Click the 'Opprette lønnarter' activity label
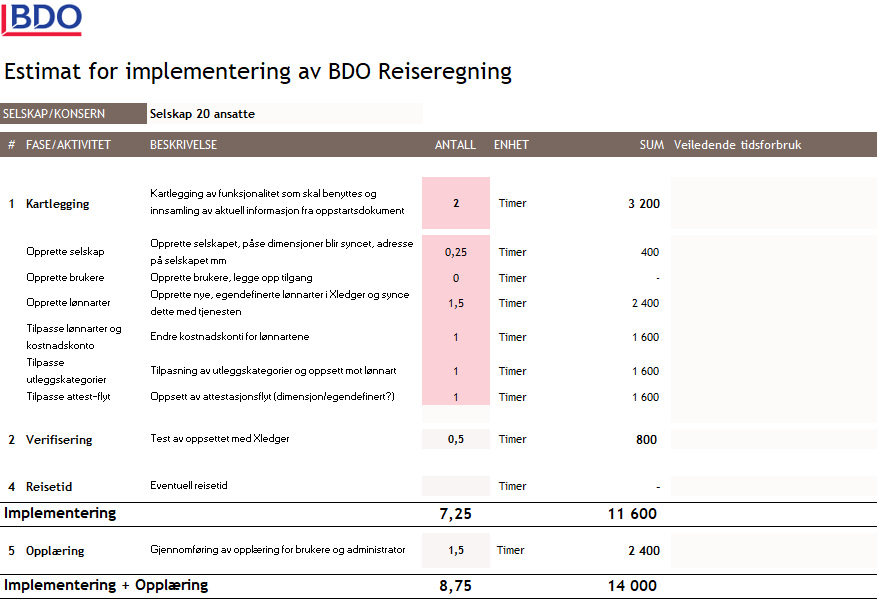Viewport: 878px width, 601px height. (x=68, y=302)
